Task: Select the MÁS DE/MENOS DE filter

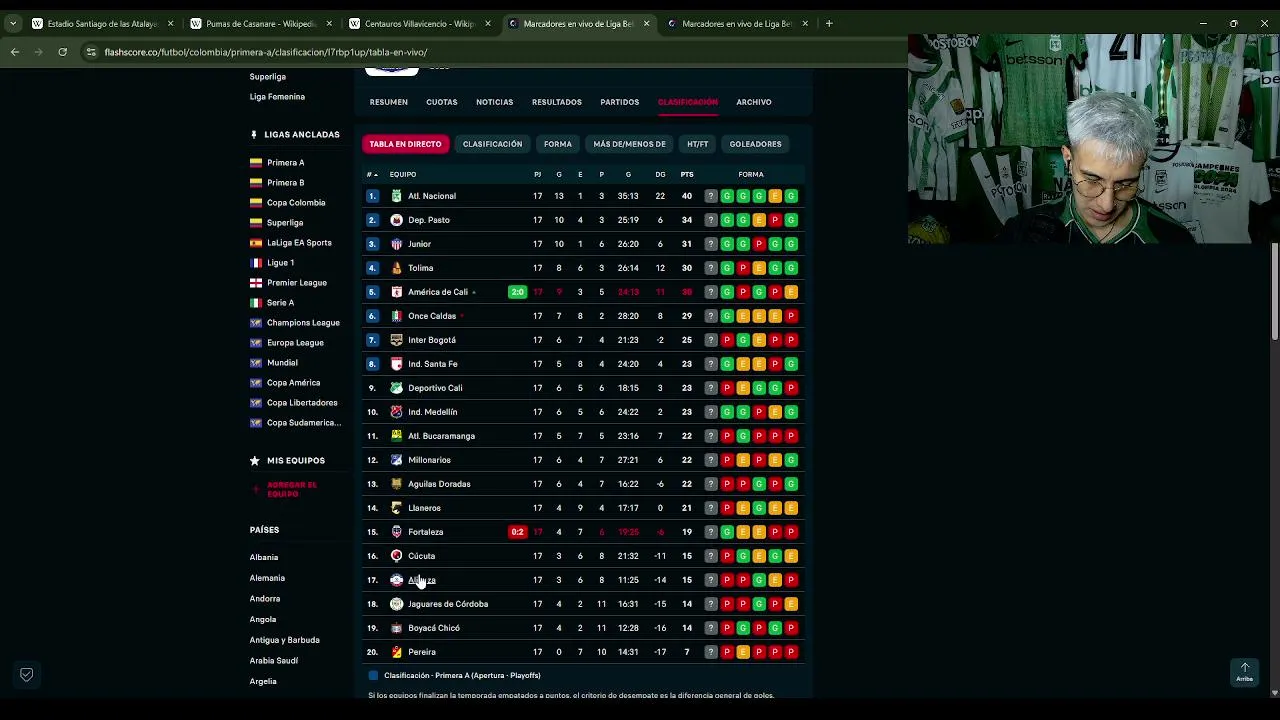Action: (629, 144)
